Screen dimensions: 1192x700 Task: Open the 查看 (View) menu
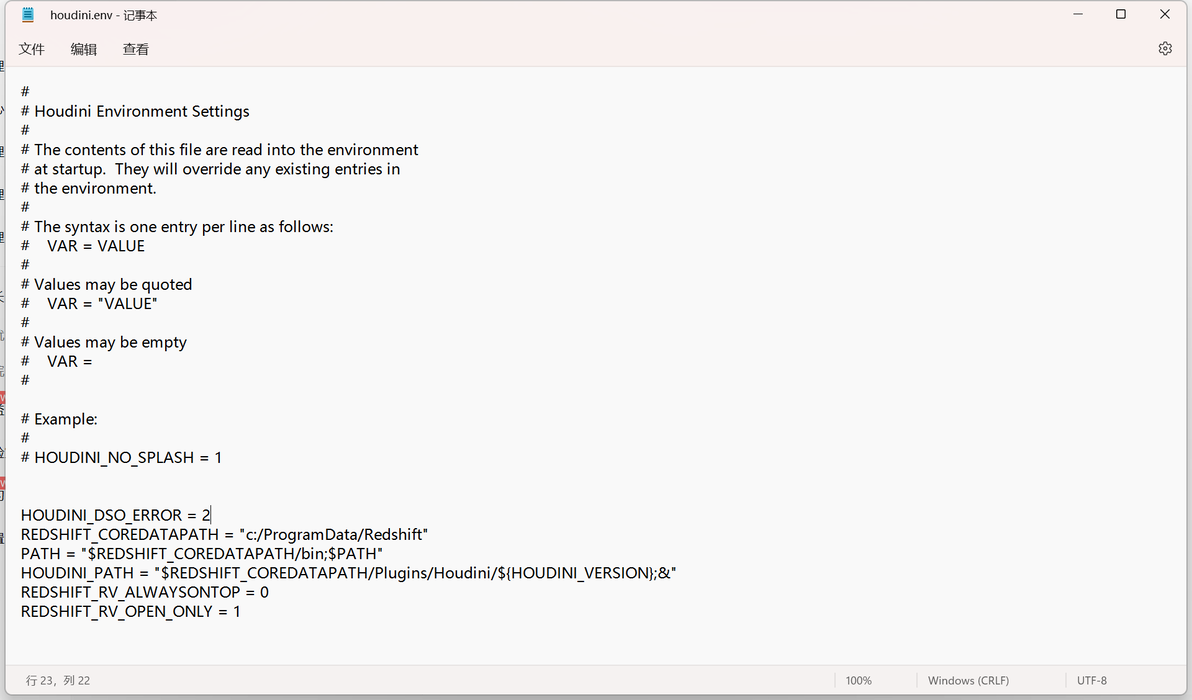coord(136,49)
